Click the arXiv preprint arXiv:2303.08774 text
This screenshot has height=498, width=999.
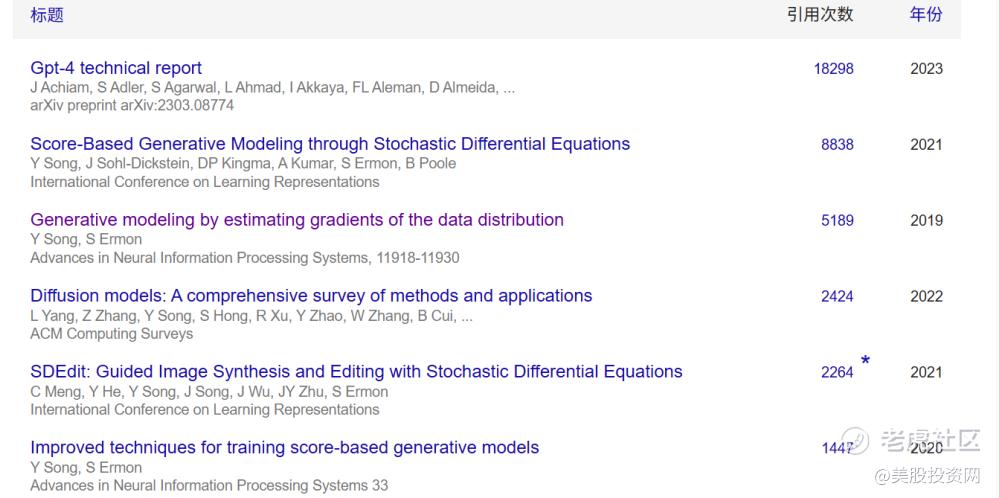[x=132, y=105]
